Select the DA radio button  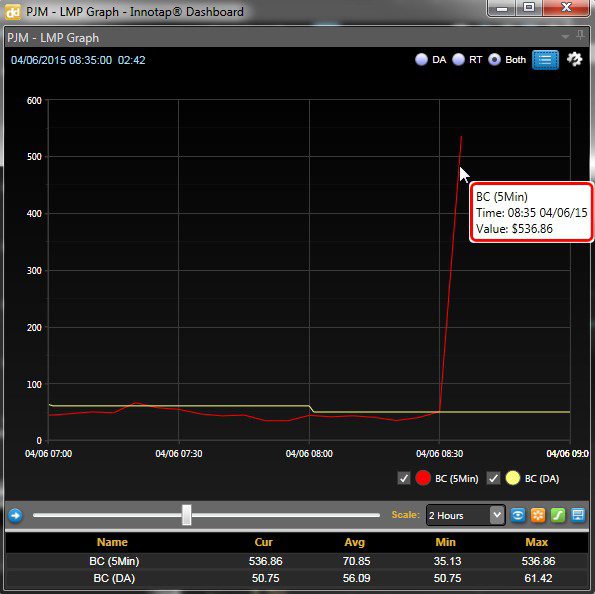pyautogui.click(x=421, y=60)
